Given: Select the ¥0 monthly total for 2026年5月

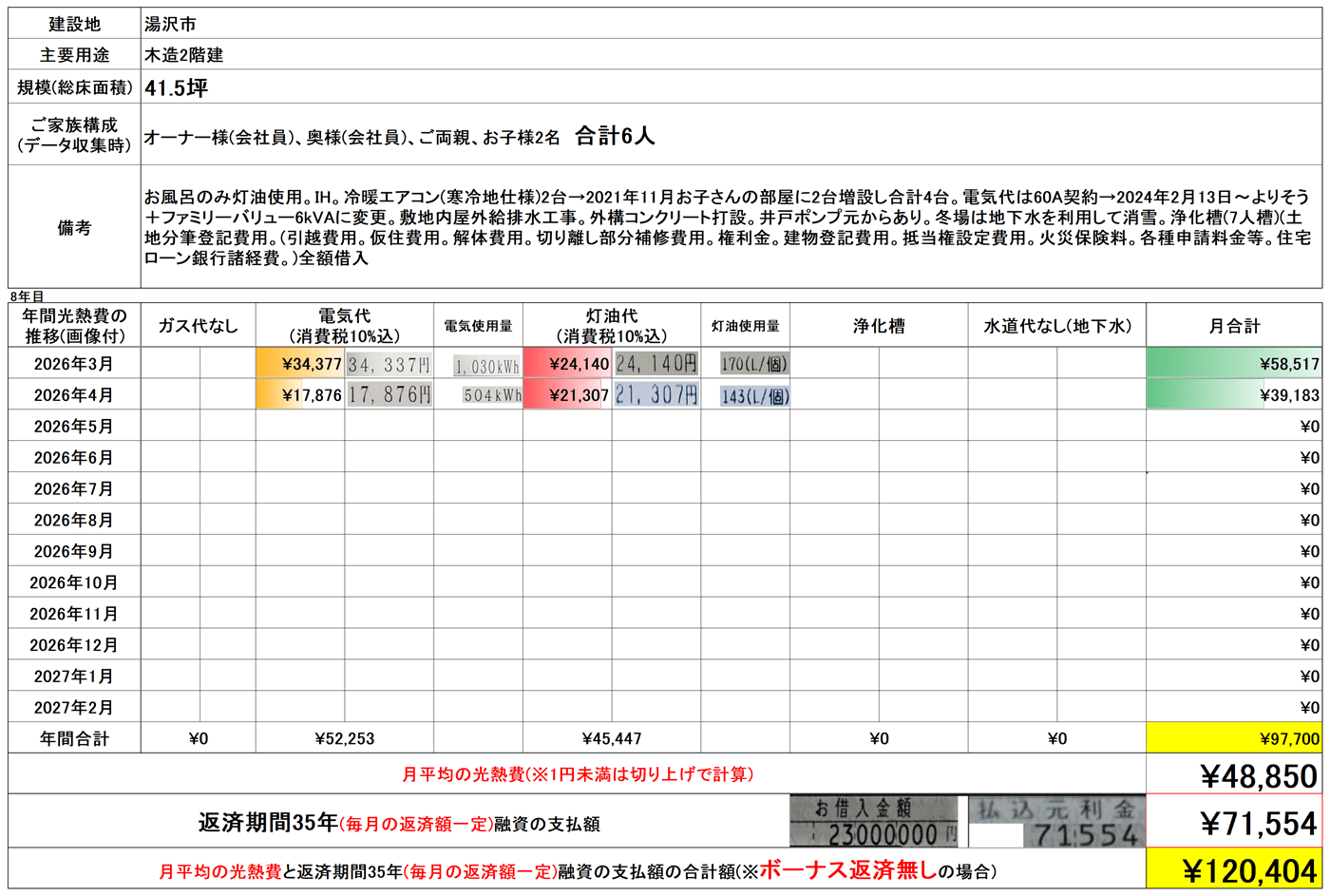Looking at the screenshot, I should (x=1234, y=427).
